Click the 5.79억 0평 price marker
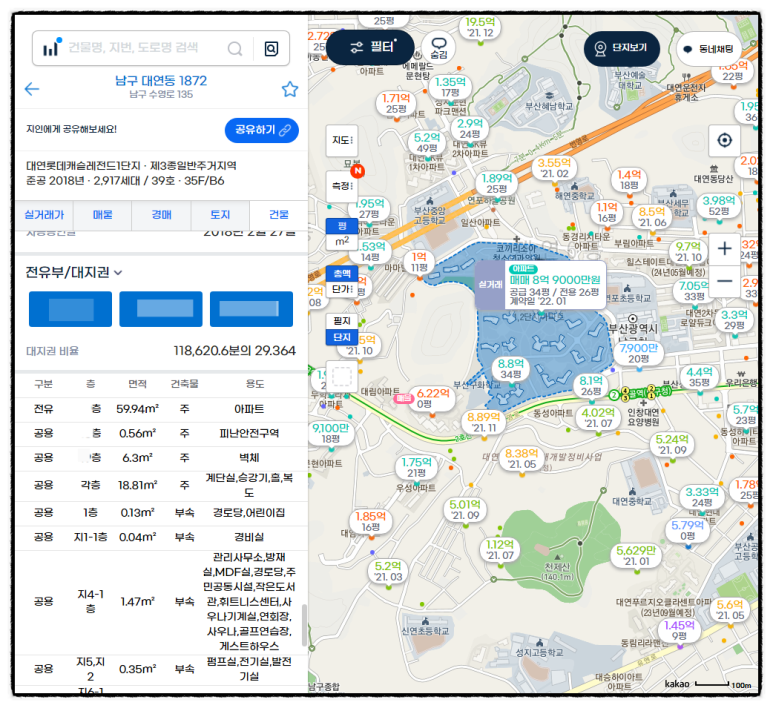Viewport: 773px width, 708px height. pos(688,531)
